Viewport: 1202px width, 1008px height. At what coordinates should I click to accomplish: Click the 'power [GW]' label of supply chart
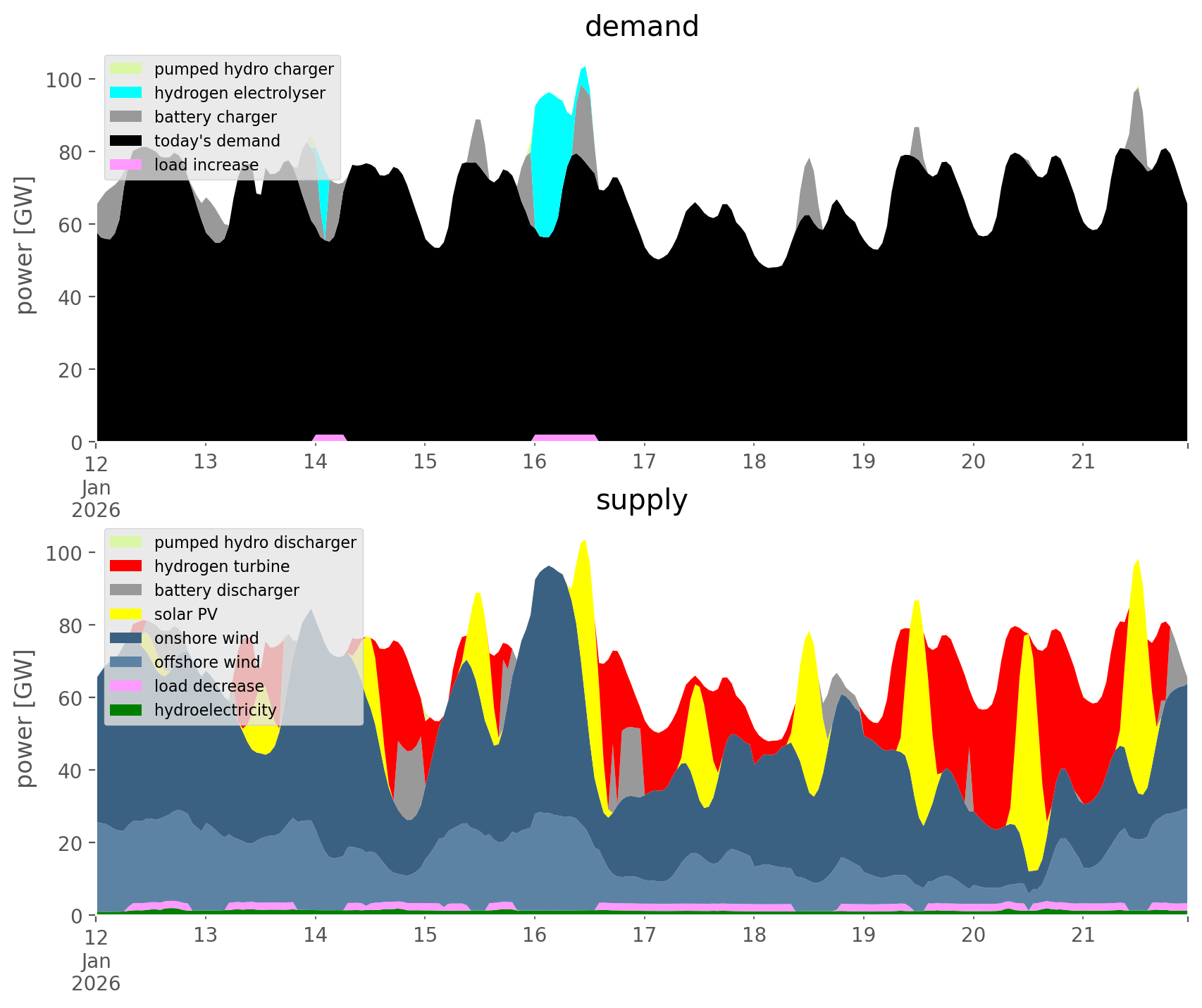25,718
